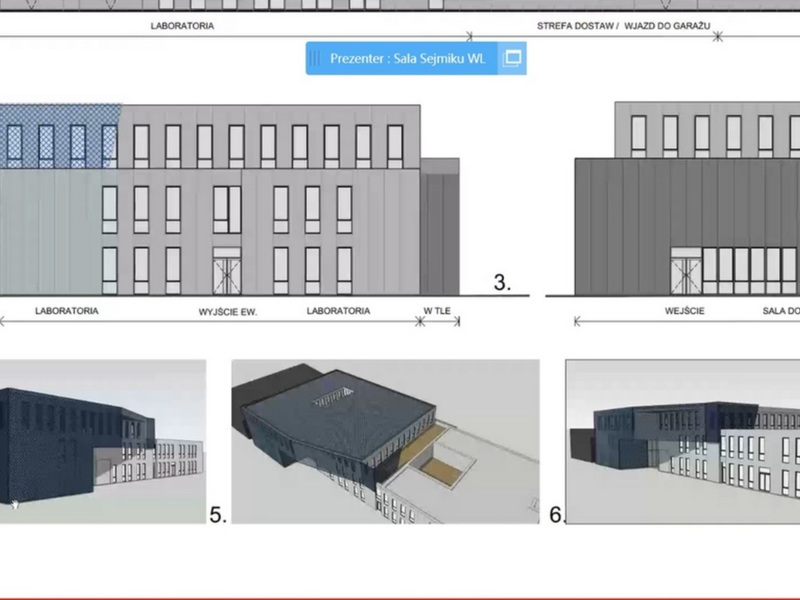Select the 'STREFA DOSTAW / WJAZD DO GARAŻU' label
Viewport: 800px width, 600px height.
click(623, 26)
